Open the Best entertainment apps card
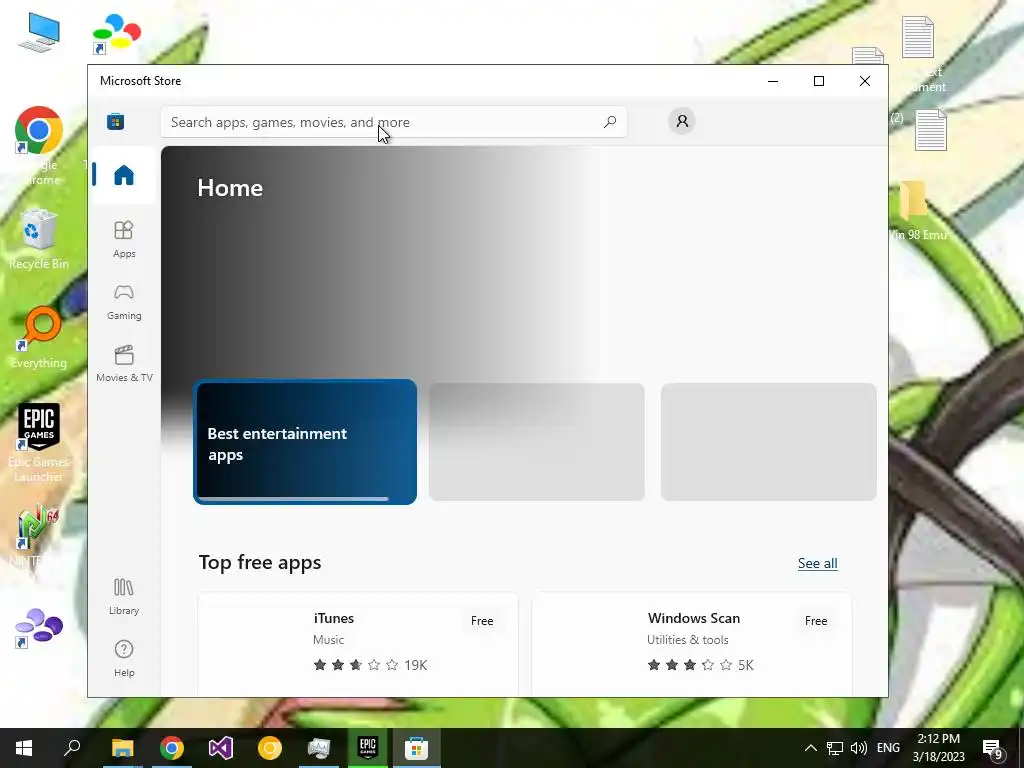The width and height of the screenshot is (1024, 768). pos(305,442)
